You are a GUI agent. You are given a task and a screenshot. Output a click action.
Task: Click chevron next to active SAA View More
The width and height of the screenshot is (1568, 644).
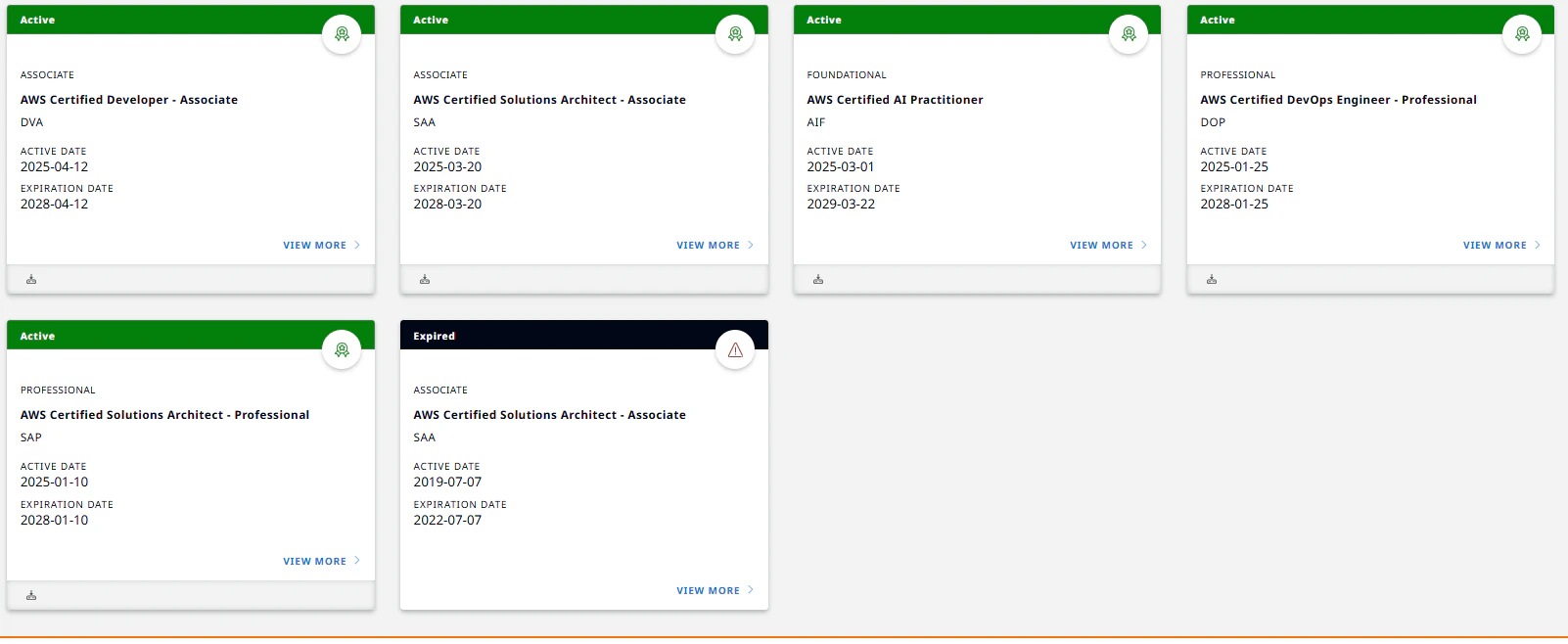(751, 245)
